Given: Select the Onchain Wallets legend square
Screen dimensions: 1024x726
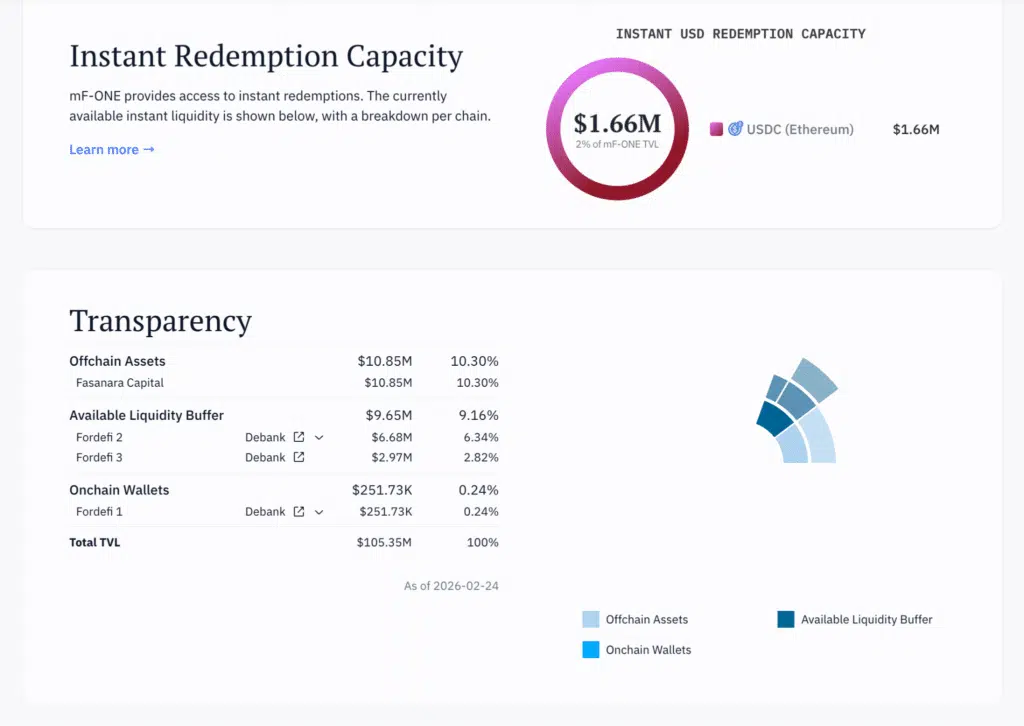Looking at the screenshot, I should (x=590, y=650).
